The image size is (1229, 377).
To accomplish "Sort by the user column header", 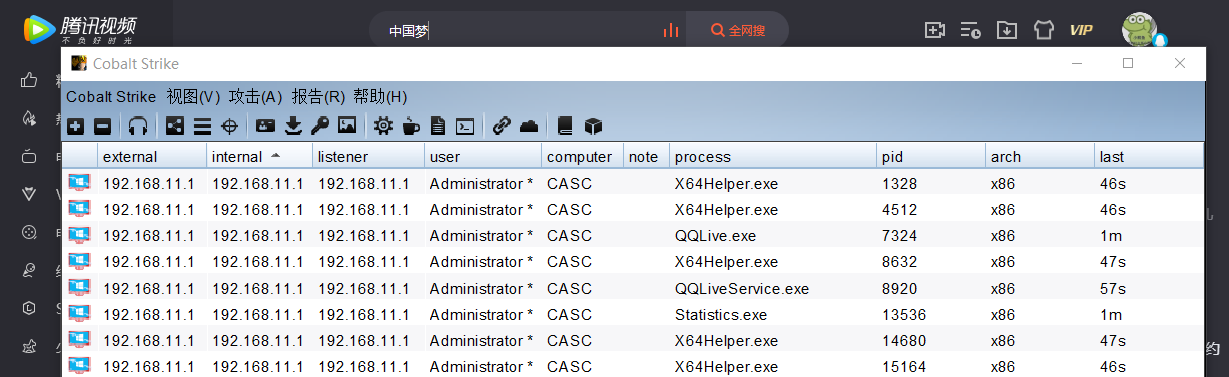I will [483, 156].
